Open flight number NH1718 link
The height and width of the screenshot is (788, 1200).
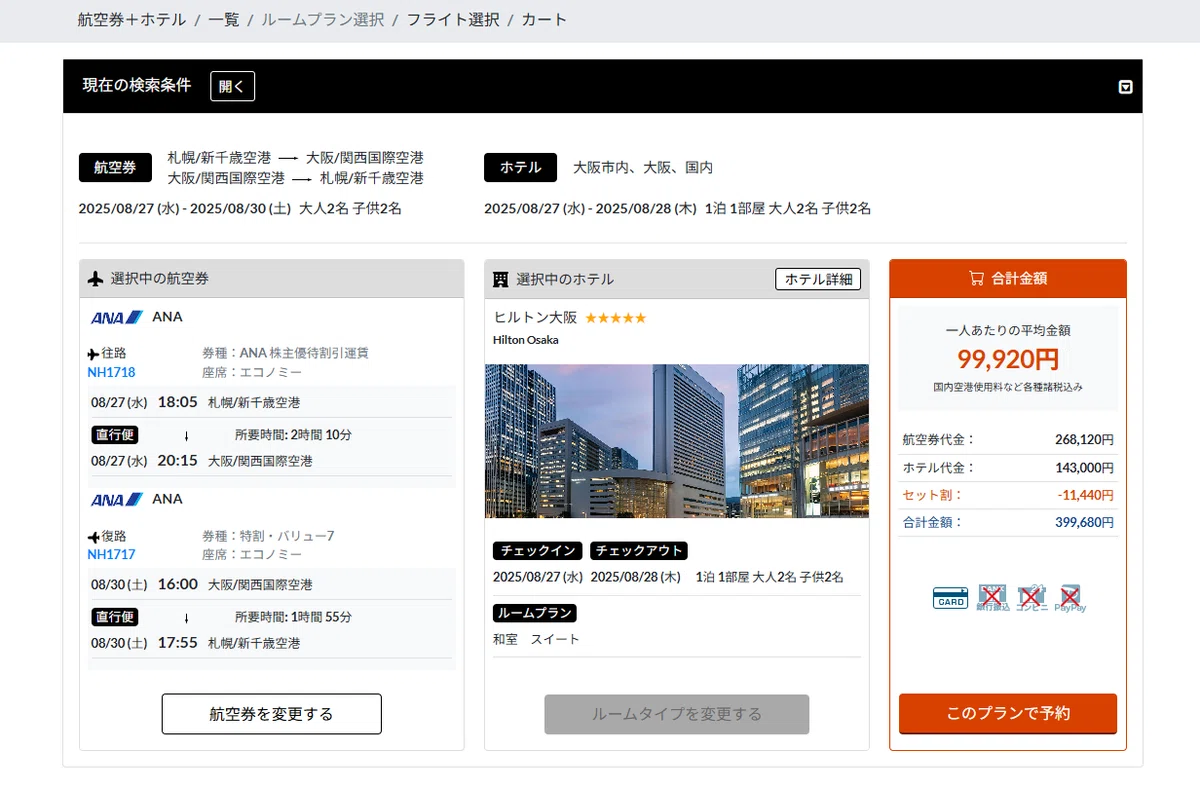click(x=111, y=372)
